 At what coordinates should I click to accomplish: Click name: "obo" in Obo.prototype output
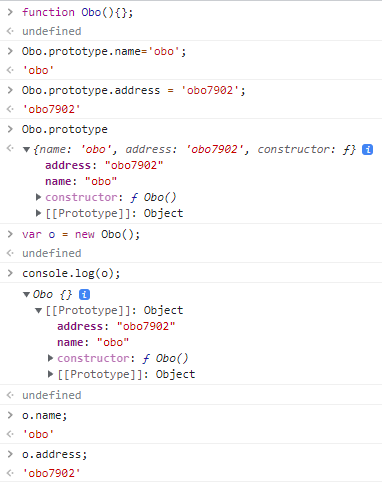[81, 181]
